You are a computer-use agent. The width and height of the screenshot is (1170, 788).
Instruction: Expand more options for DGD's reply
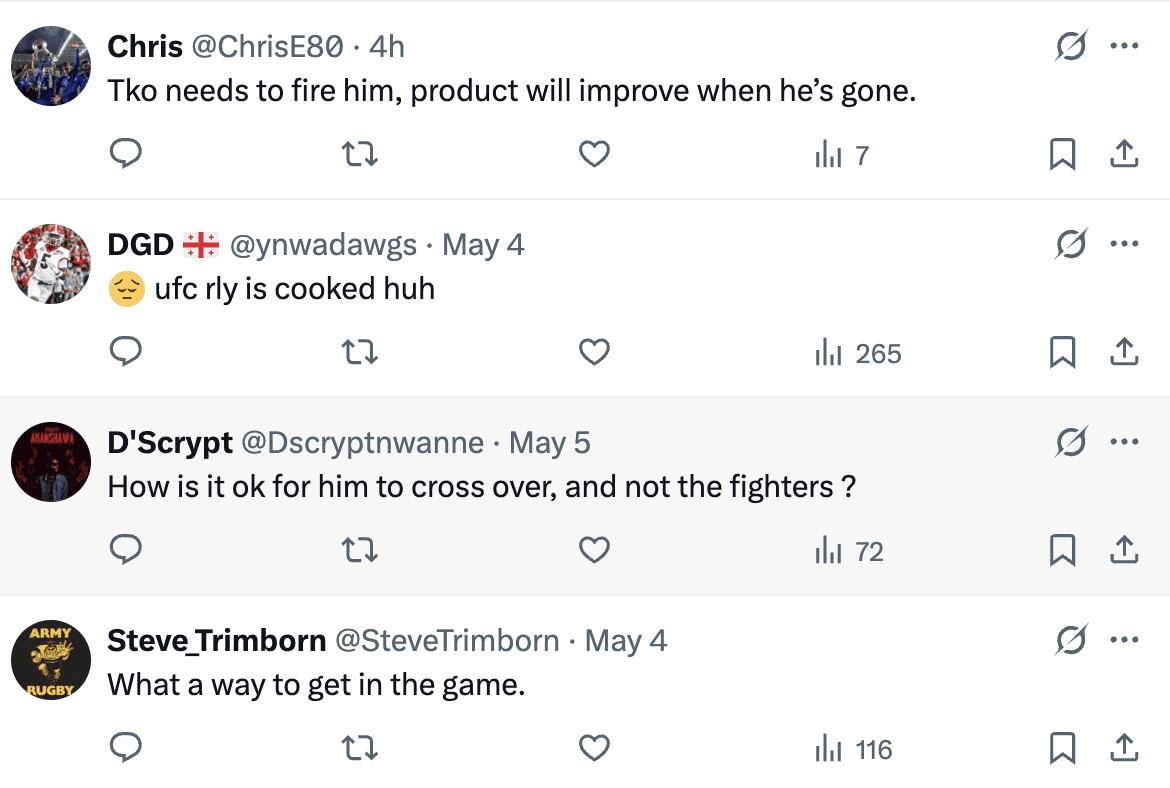1126,243
